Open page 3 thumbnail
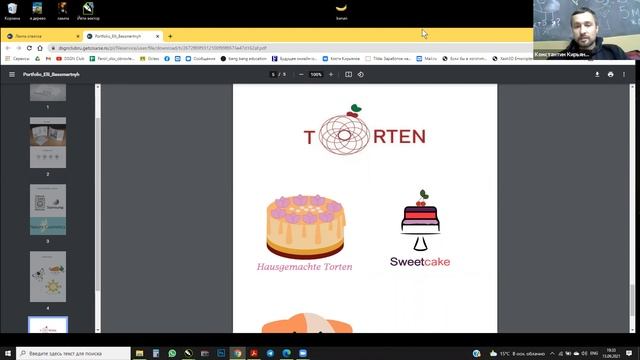 (x=48, y=209)
